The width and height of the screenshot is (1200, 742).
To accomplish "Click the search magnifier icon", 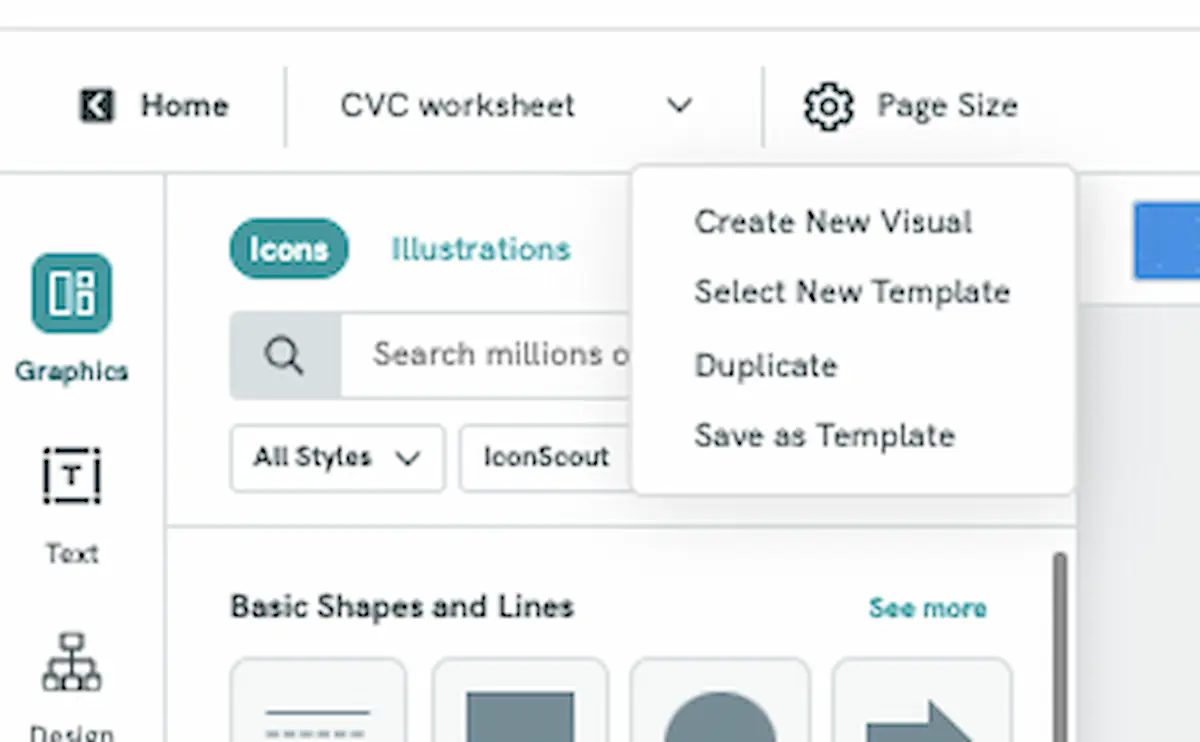I will pos(285,355).
